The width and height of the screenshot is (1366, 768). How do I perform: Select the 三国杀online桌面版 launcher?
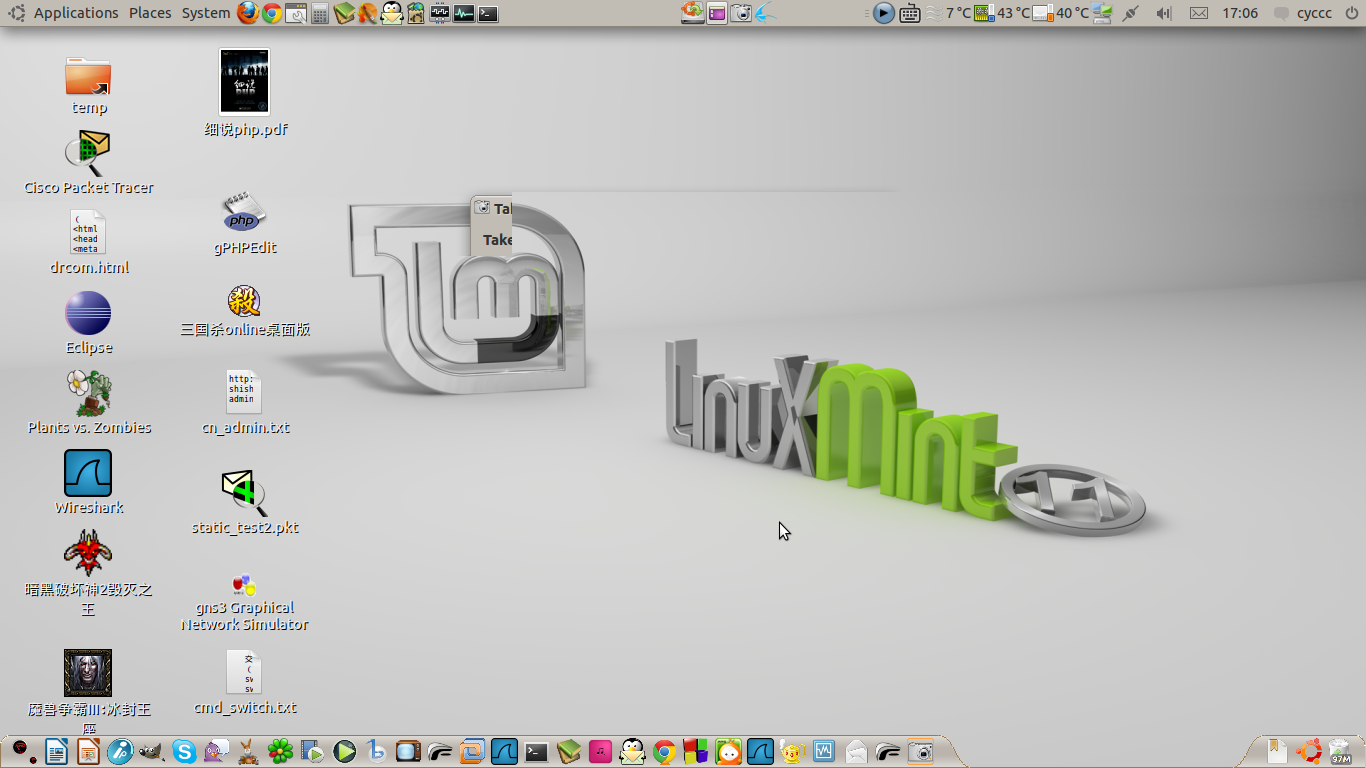[245, 311]
